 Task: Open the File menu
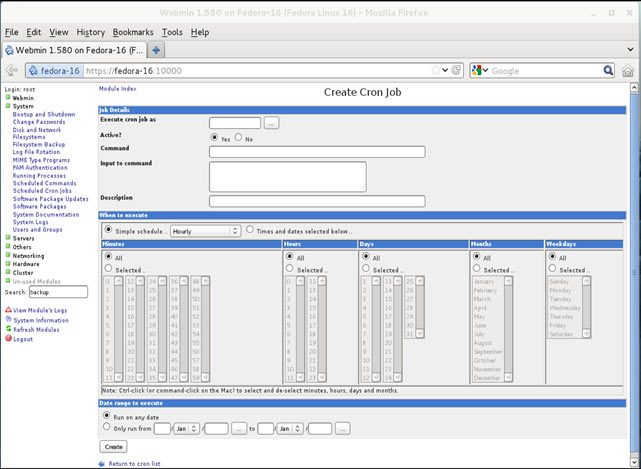click(11, 32)
